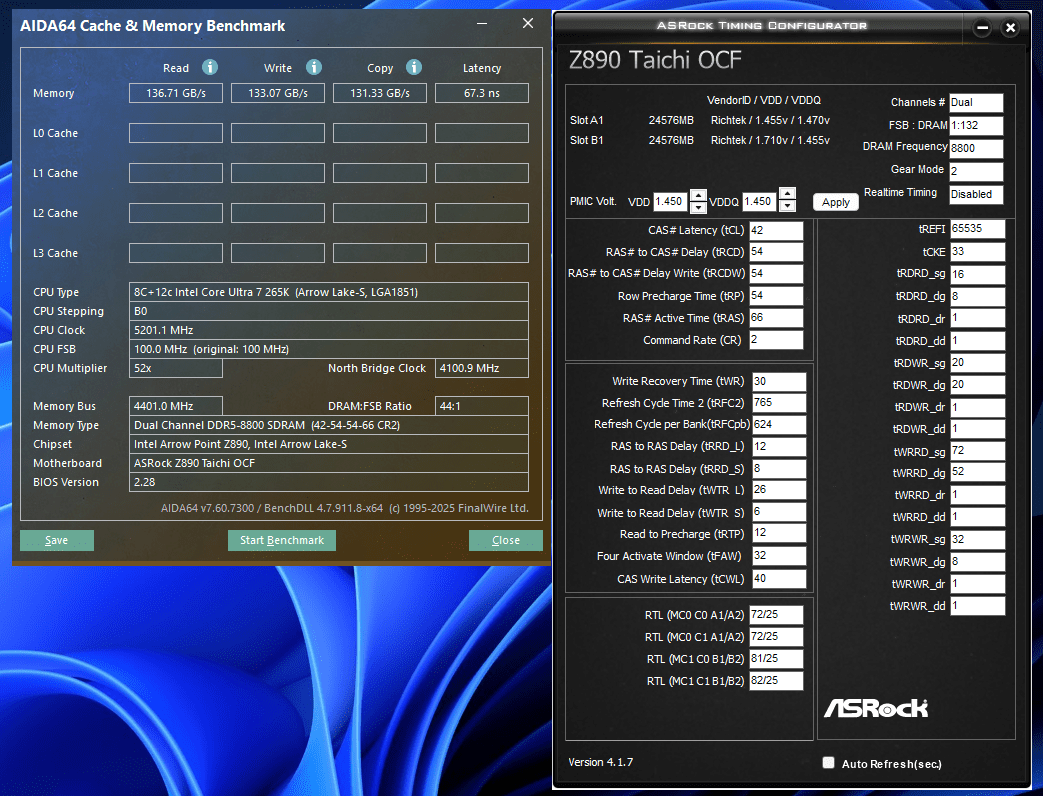Viewport: 1043px width, 796px height.
Task: Click the RTL (MC1 C1 B1/B2) field
Action: 776,681
